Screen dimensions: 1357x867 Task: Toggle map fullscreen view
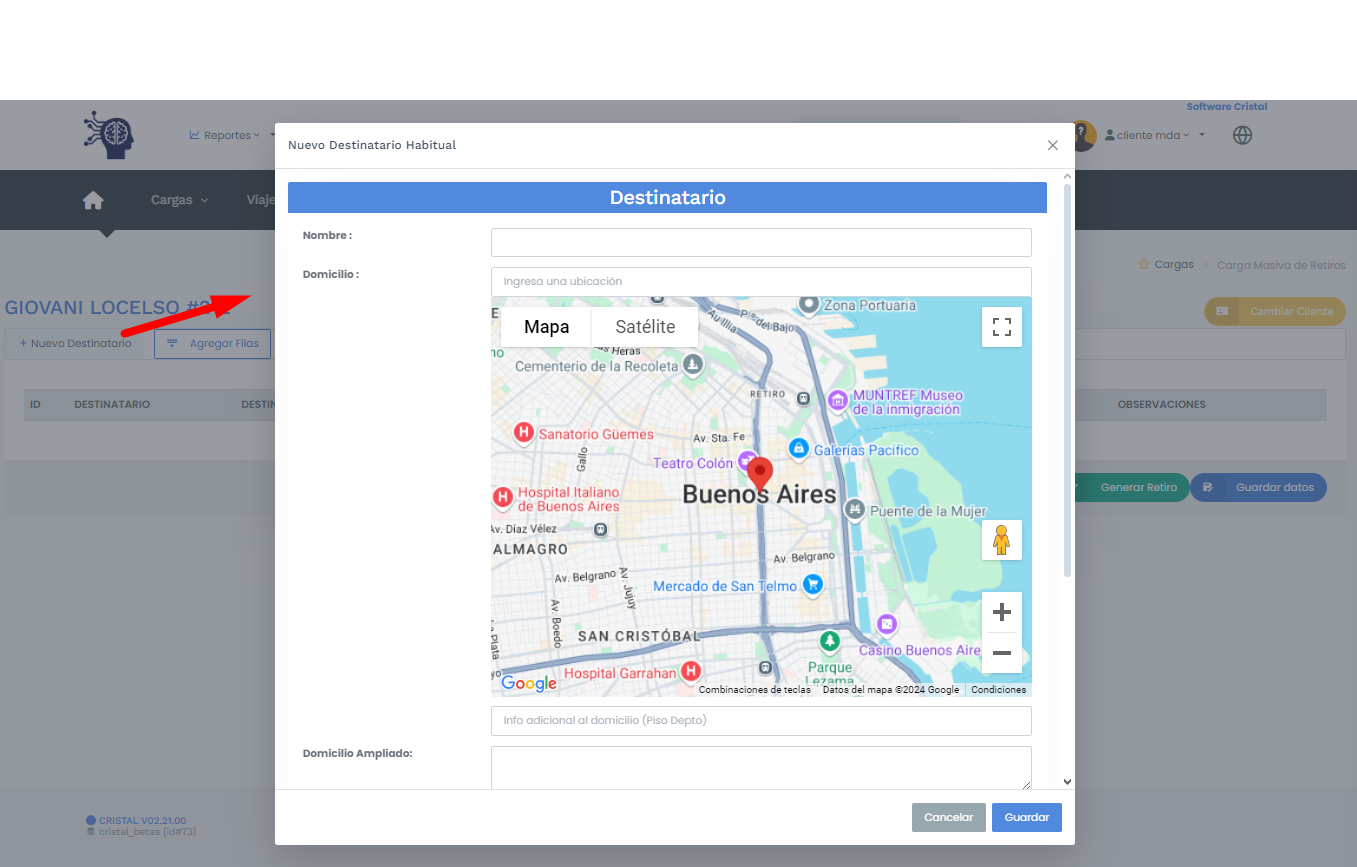point(1002,327)
